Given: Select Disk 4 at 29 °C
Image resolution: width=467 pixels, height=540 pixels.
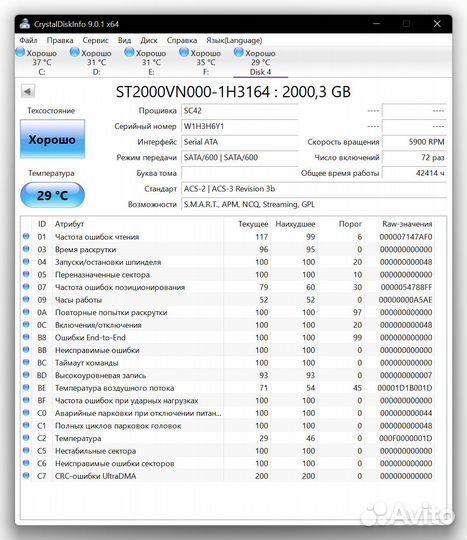Looking at the screenshot, I should point(260,62).
